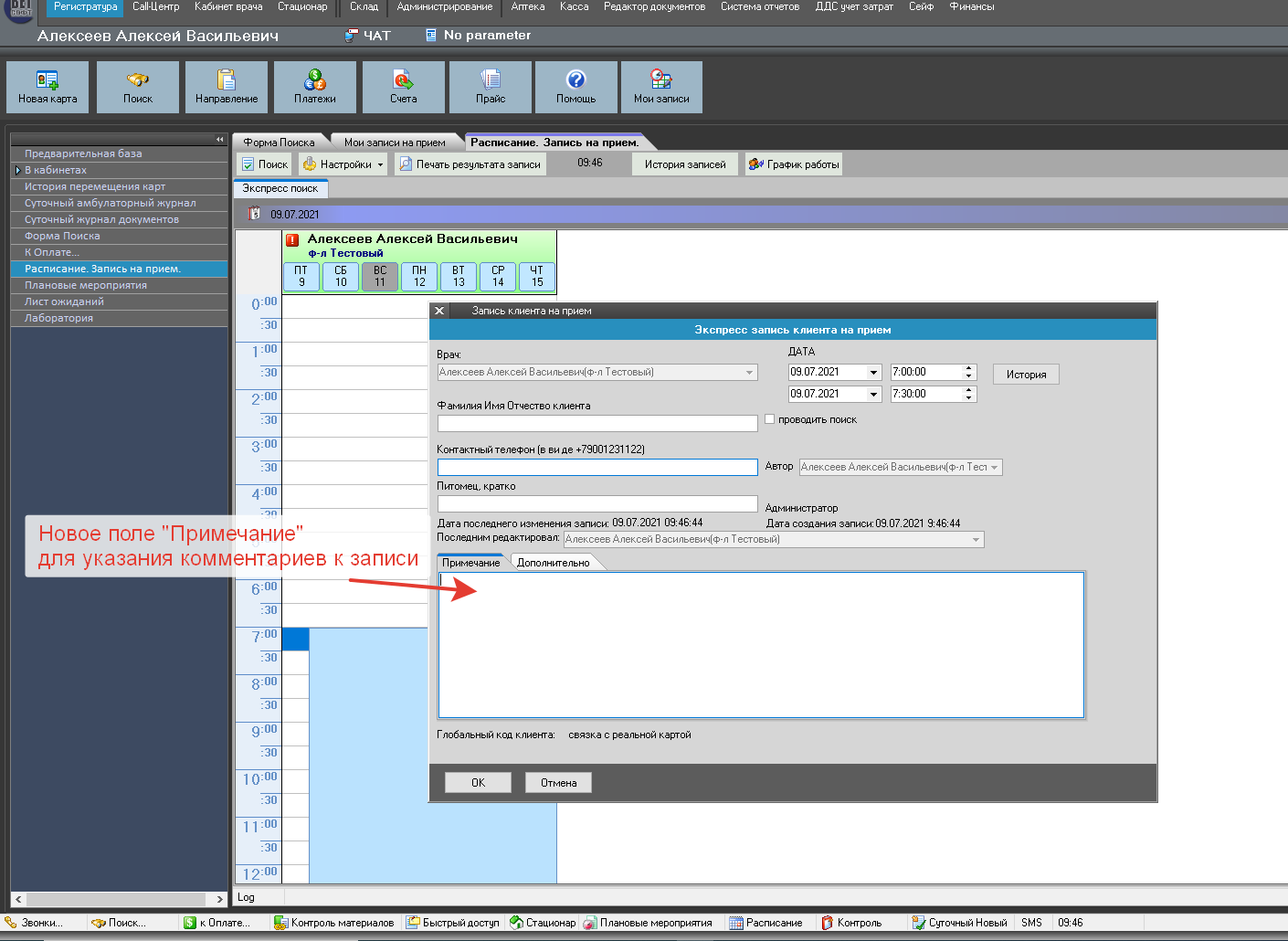
Task: Expand the Настройки dropdown menu
Action: point(380,165)
